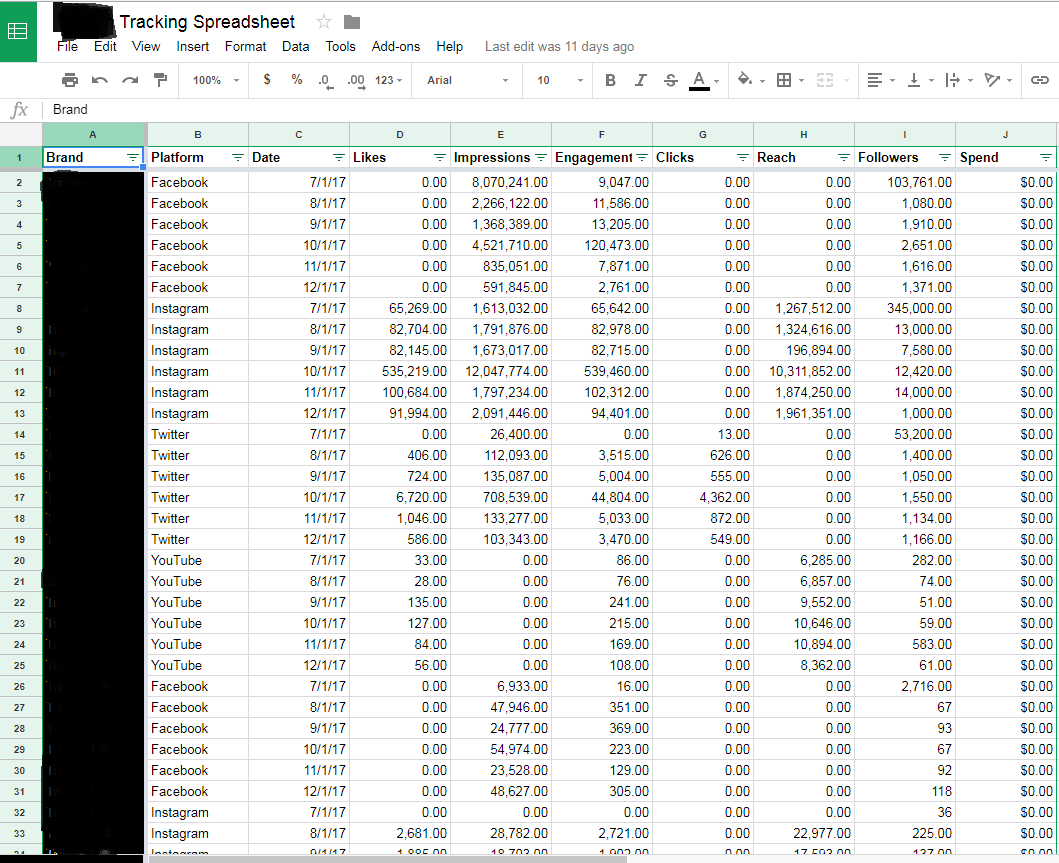Open the Google Sheets home icon

(x=18, y=31)
